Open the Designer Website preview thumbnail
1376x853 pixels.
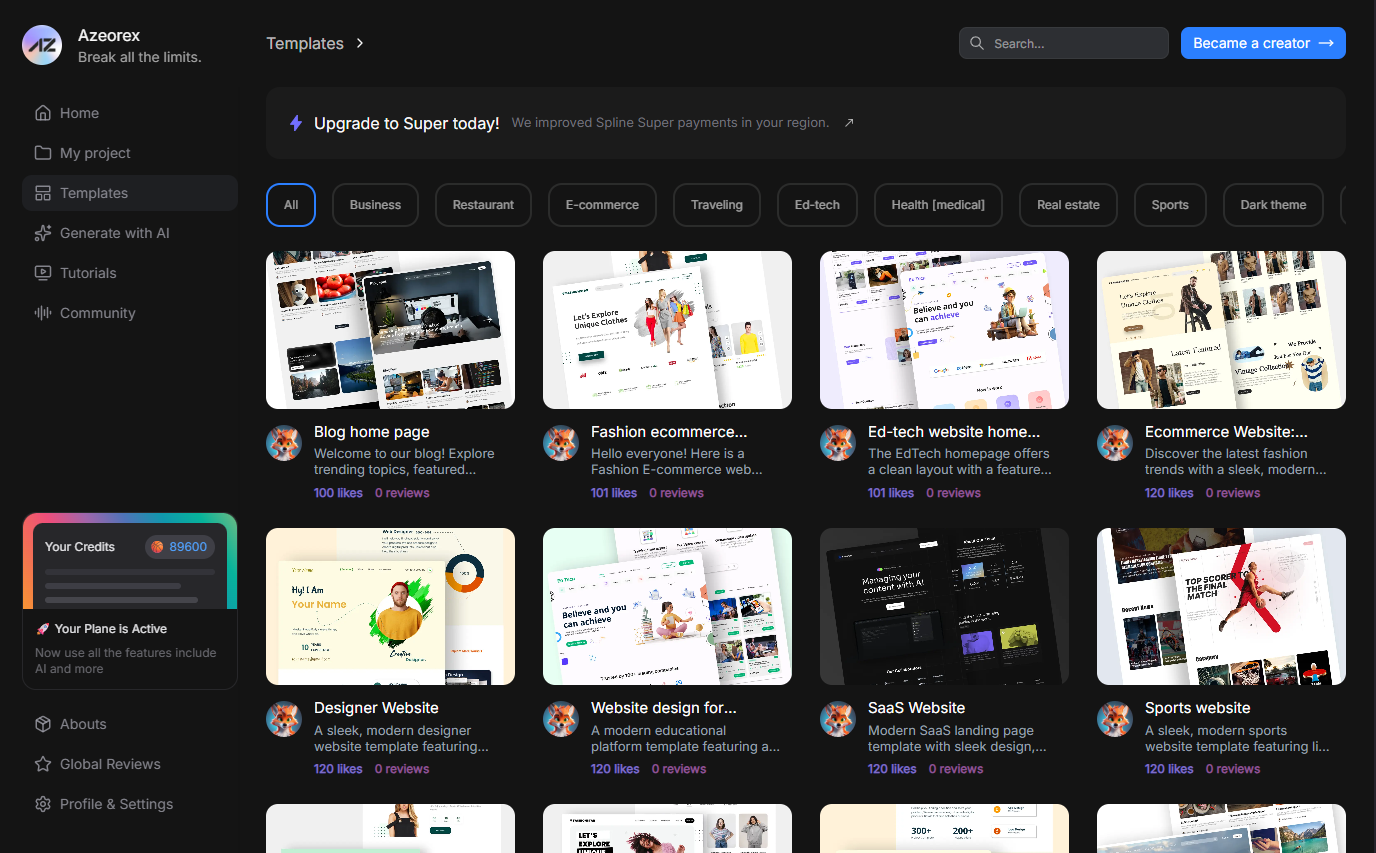click(x=390, y=606)
